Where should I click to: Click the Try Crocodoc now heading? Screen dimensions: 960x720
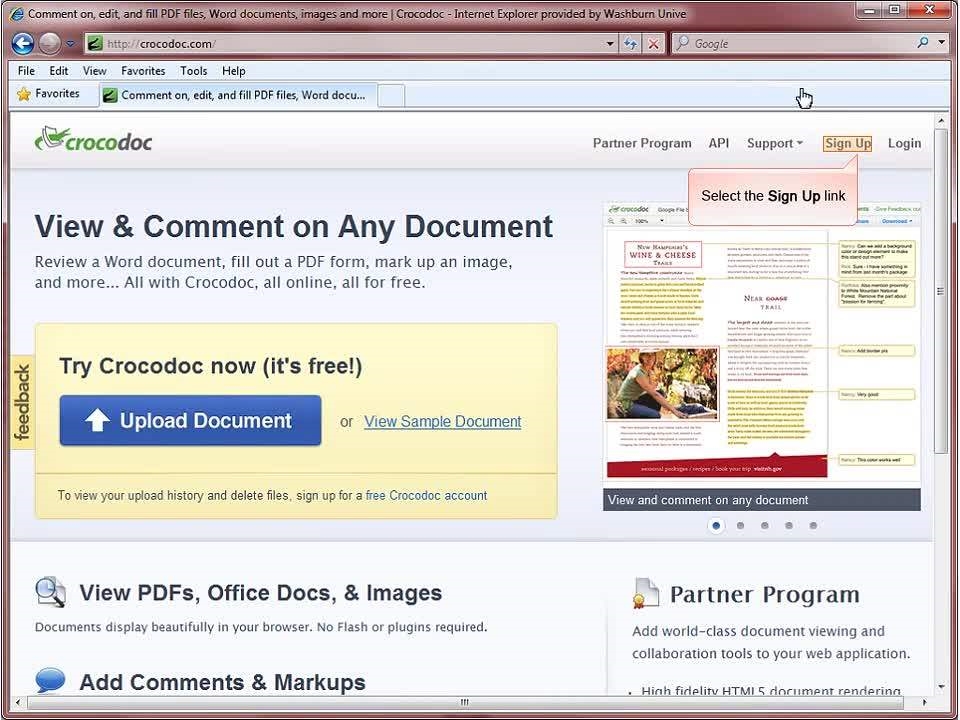(211, 366)
